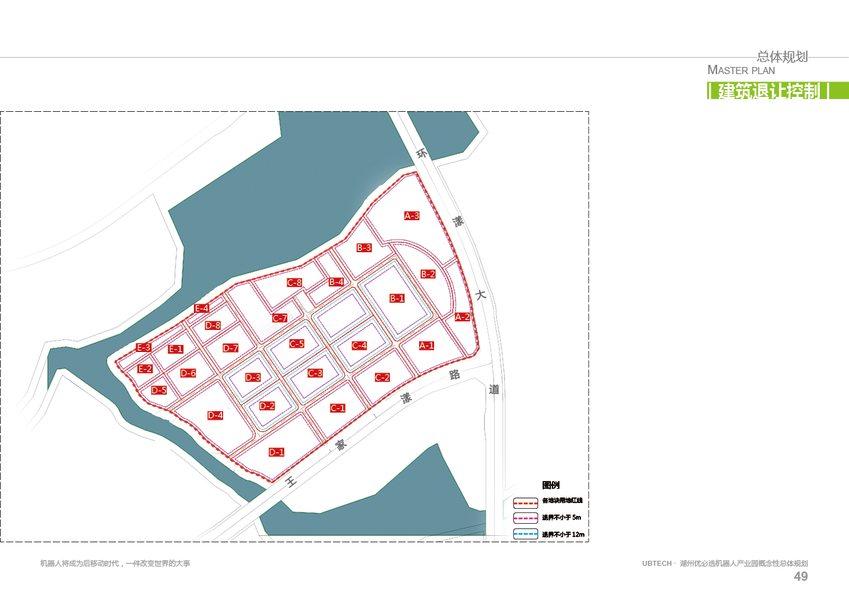The image size is (849, 600).
Task: Click plot label E-4
Action: click(201, 308)
